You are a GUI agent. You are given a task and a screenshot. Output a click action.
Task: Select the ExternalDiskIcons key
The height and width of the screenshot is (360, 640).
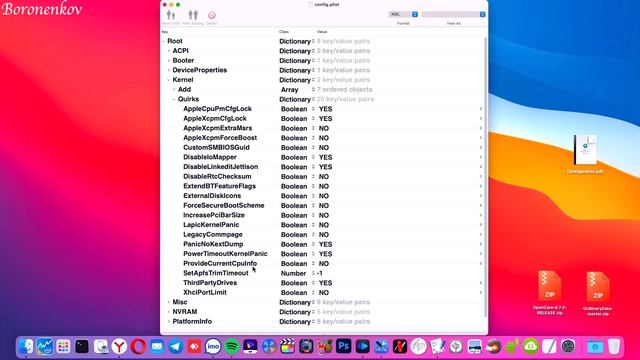pos(212,196)
